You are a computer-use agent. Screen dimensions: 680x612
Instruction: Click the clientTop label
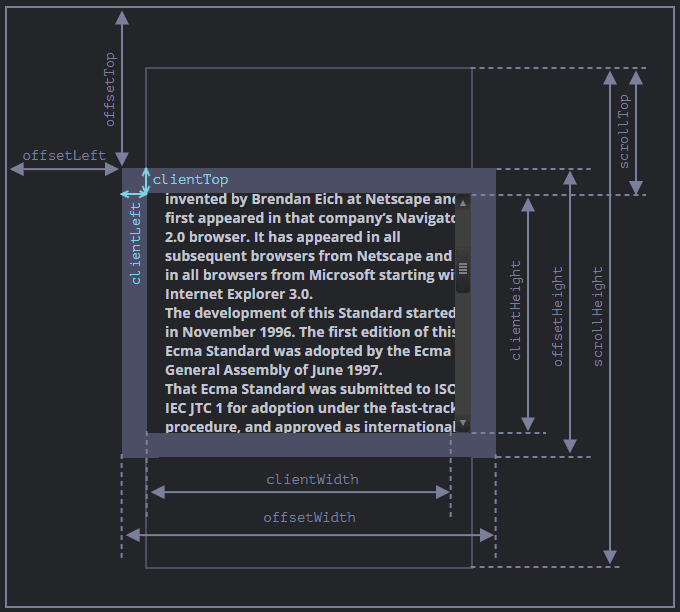(x=190, y=180)
